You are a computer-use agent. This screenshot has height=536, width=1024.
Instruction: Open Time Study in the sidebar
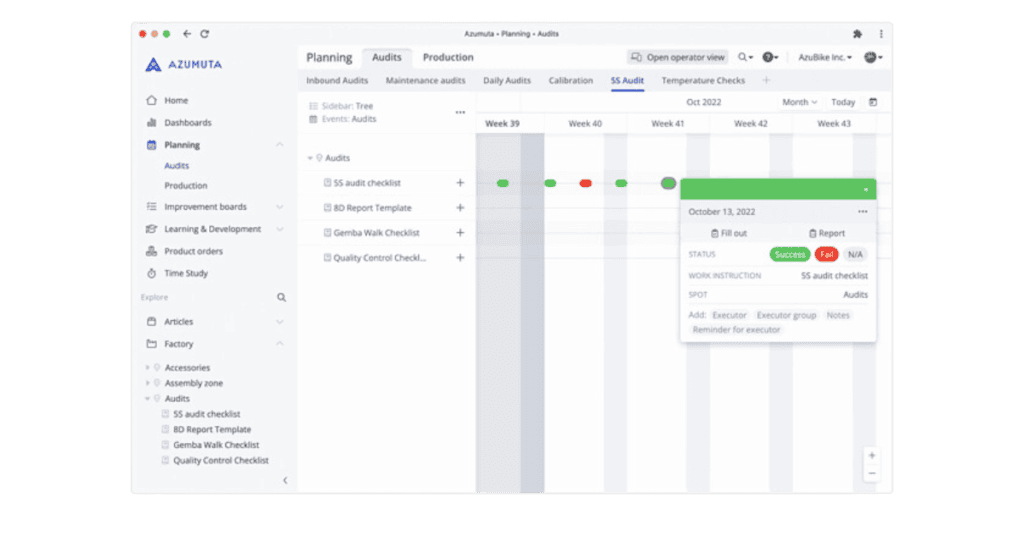[185, 274]
